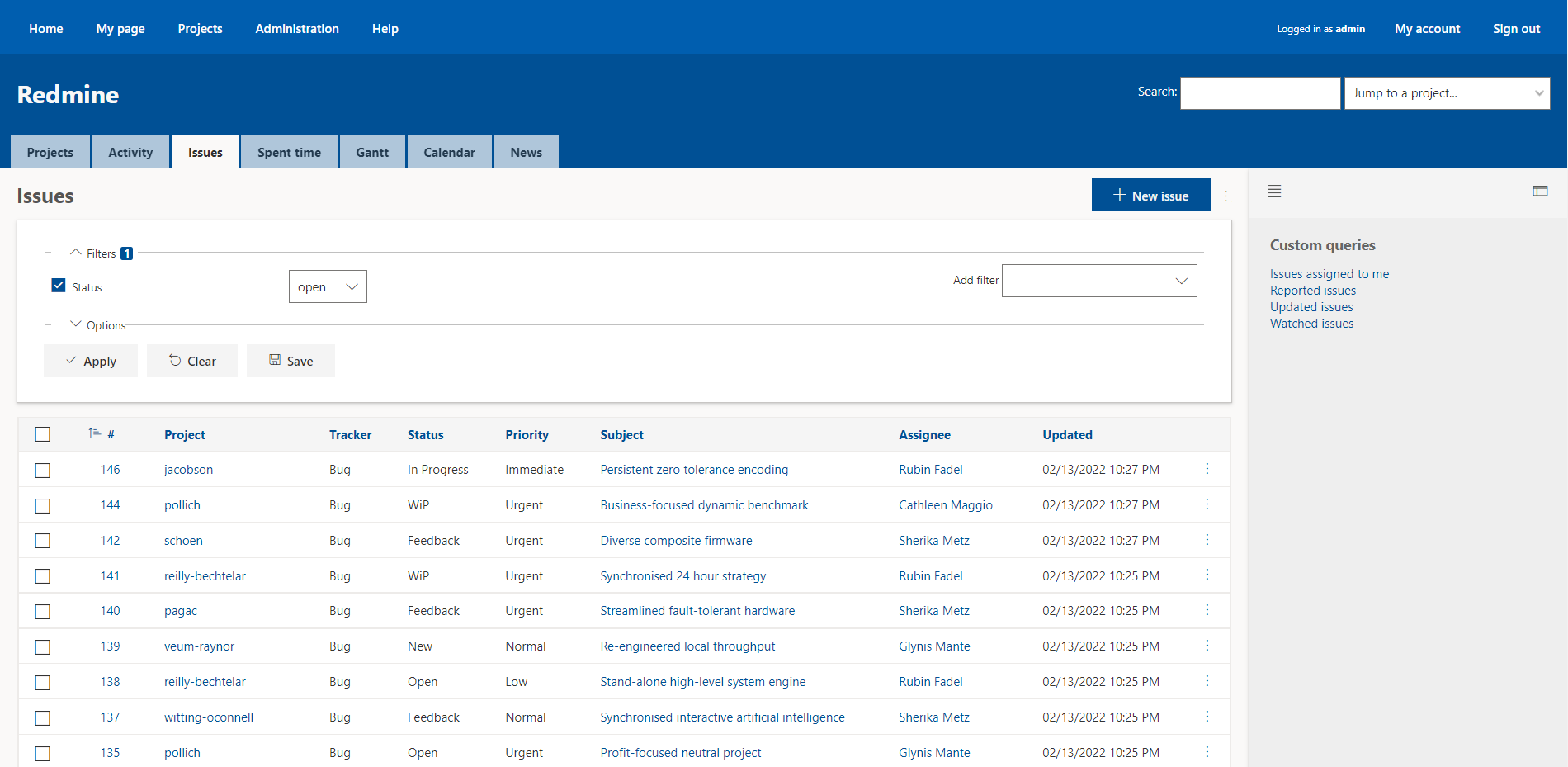Open row actions menu for issue 135
This screenshot has width=1568, height=767.
(x=1207, y=752)
